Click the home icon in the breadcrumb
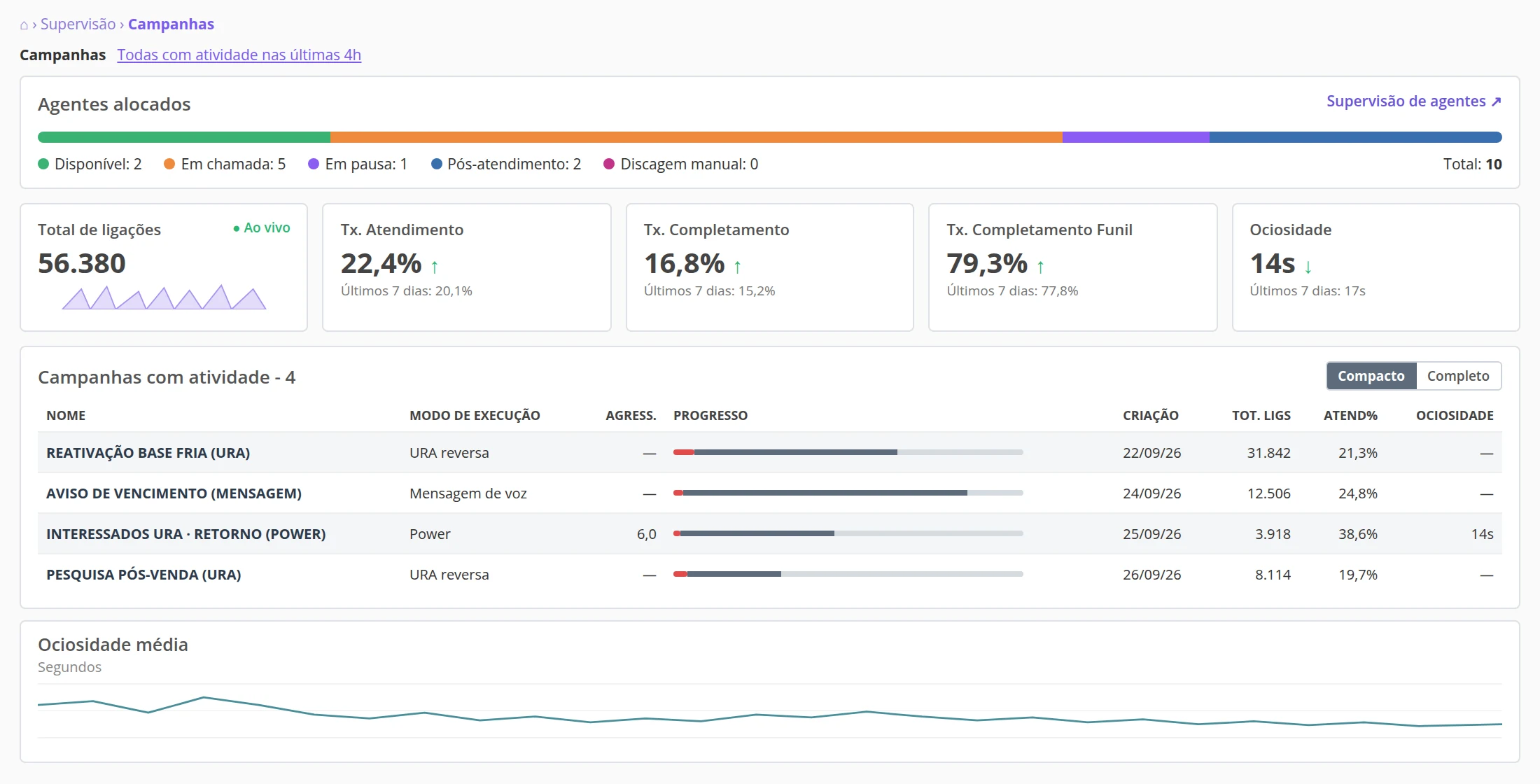1540x784 pixels. [24, 25]
